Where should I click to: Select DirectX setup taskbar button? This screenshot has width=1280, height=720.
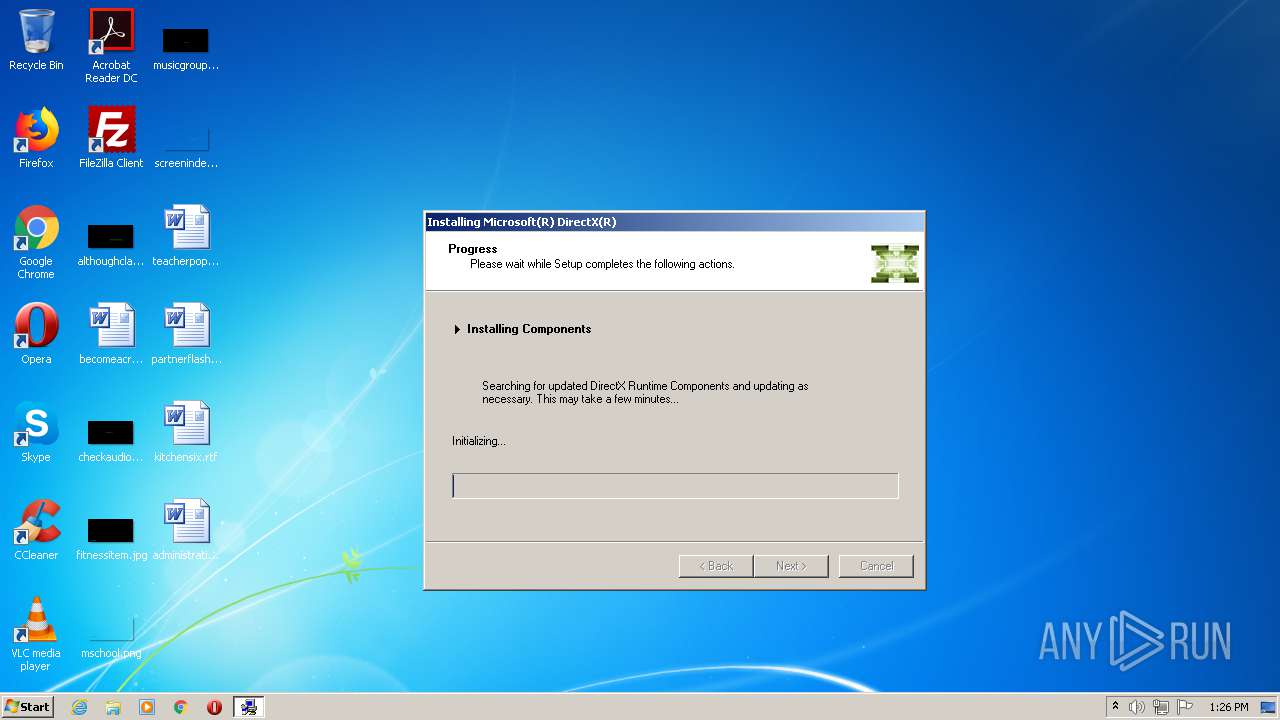pyautogui.click(x=248, y=707)
